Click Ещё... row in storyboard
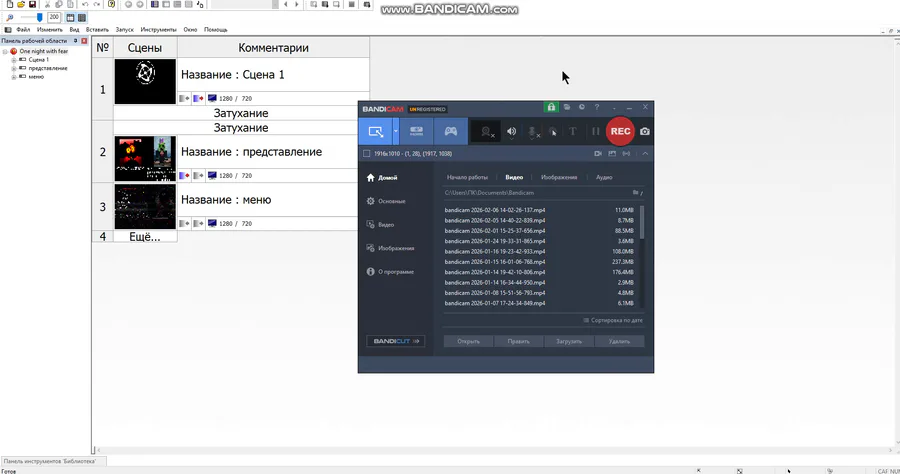Viewport: 900px width, 474px height. [x=145, y=237]
